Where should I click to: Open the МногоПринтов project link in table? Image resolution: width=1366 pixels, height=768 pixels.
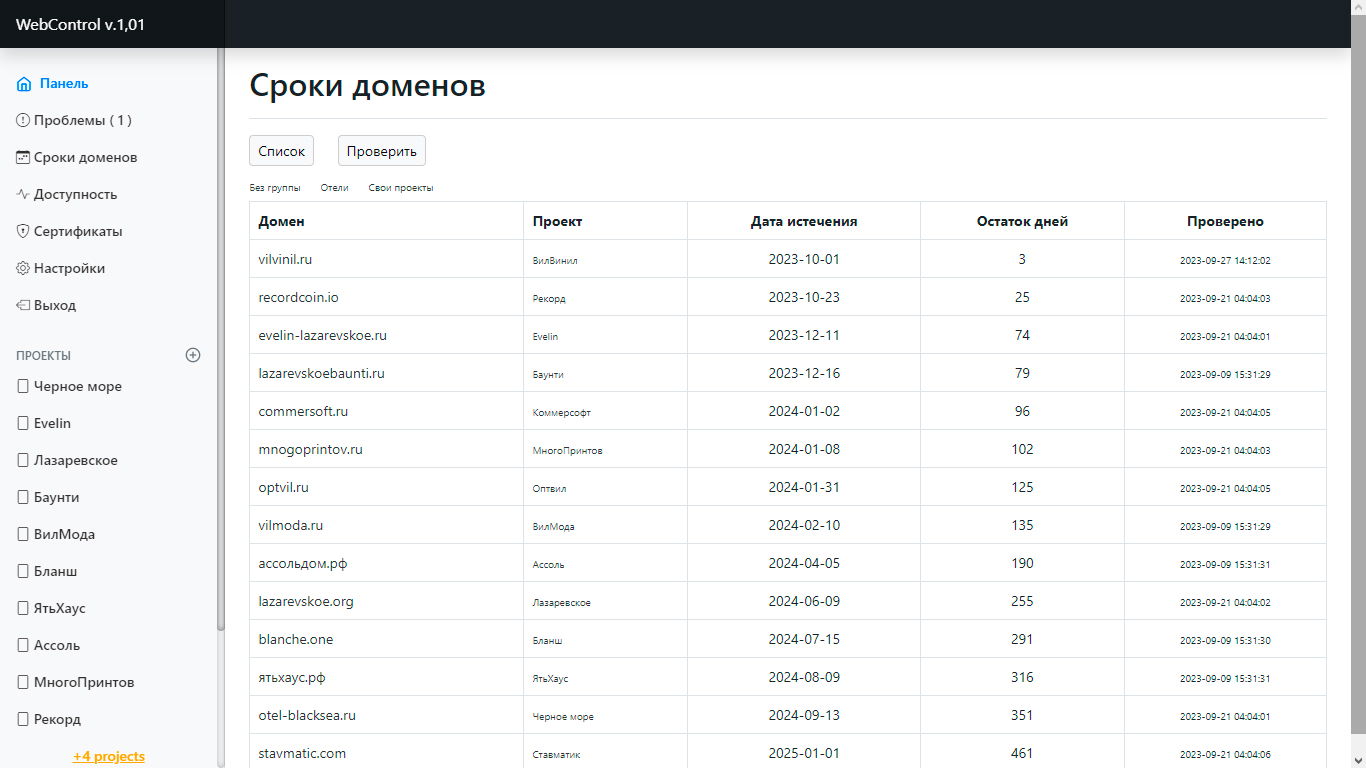[x=567, y=451]
